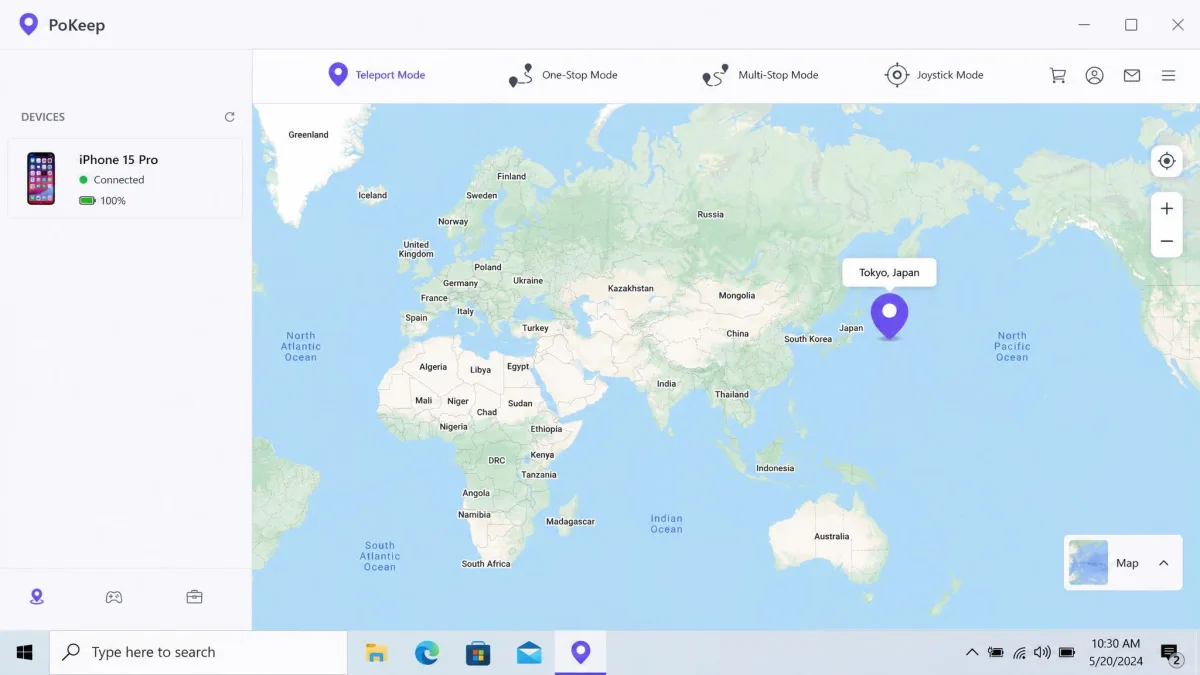
Task: Click the 100% battery indicator
Action: click(x=103, y=201)
